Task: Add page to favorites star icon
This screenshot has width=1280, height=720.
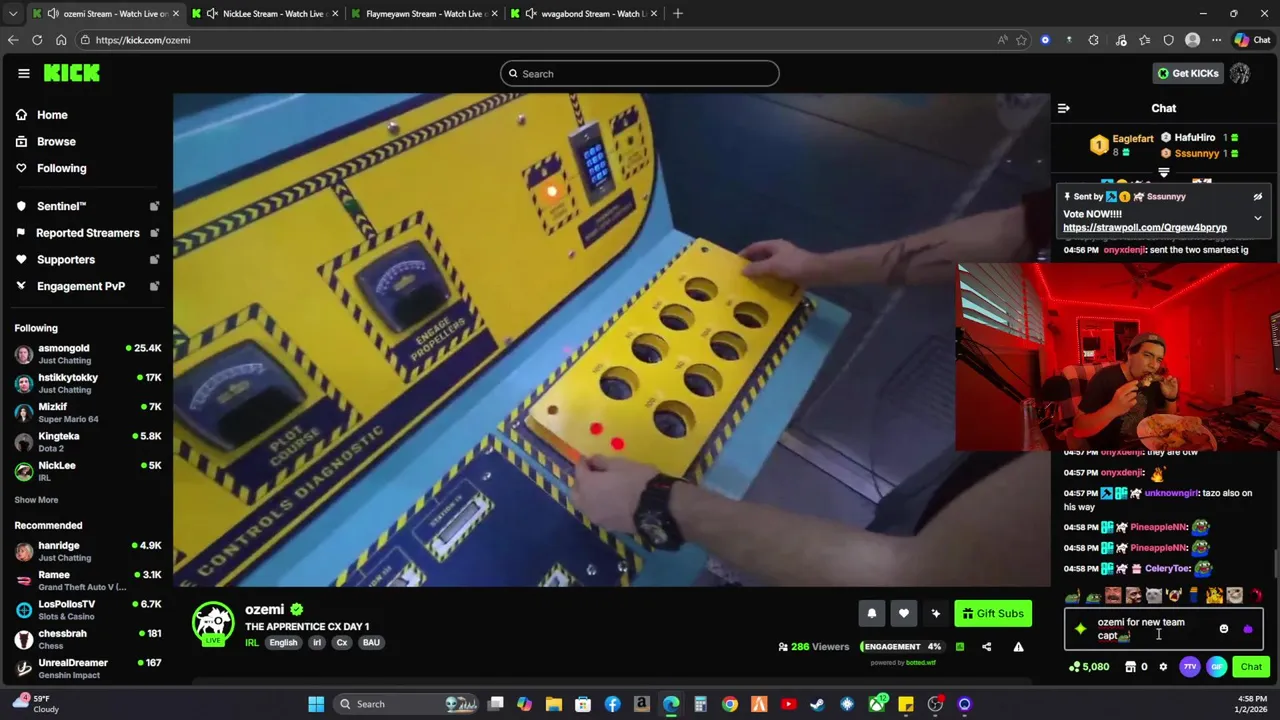Action: tap(1021, 40)
